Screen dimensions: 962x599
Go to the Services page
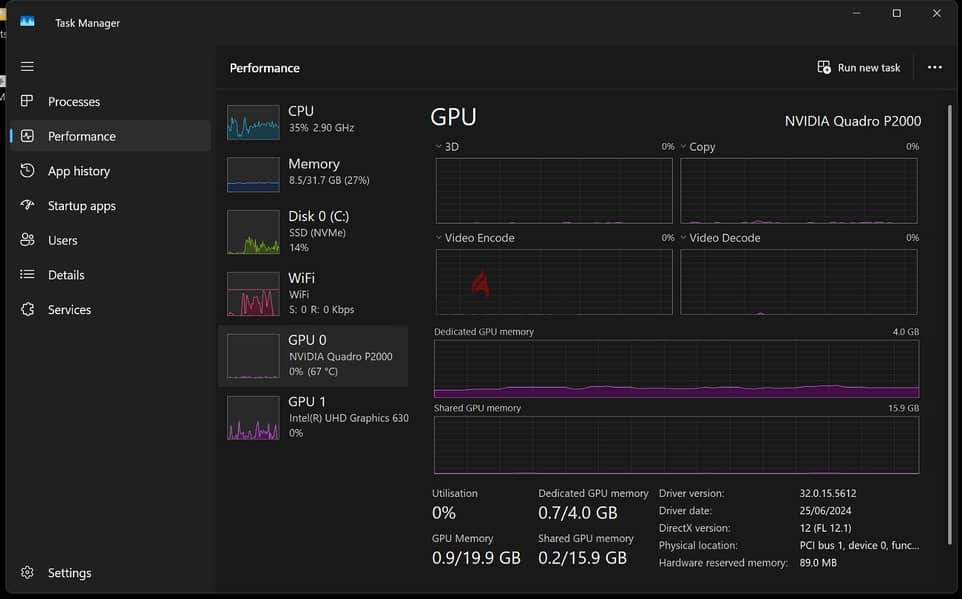point(110,309)
